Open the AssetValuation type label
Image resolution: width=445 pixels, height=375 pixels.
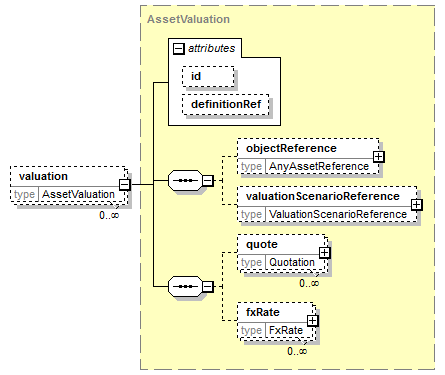78,194
